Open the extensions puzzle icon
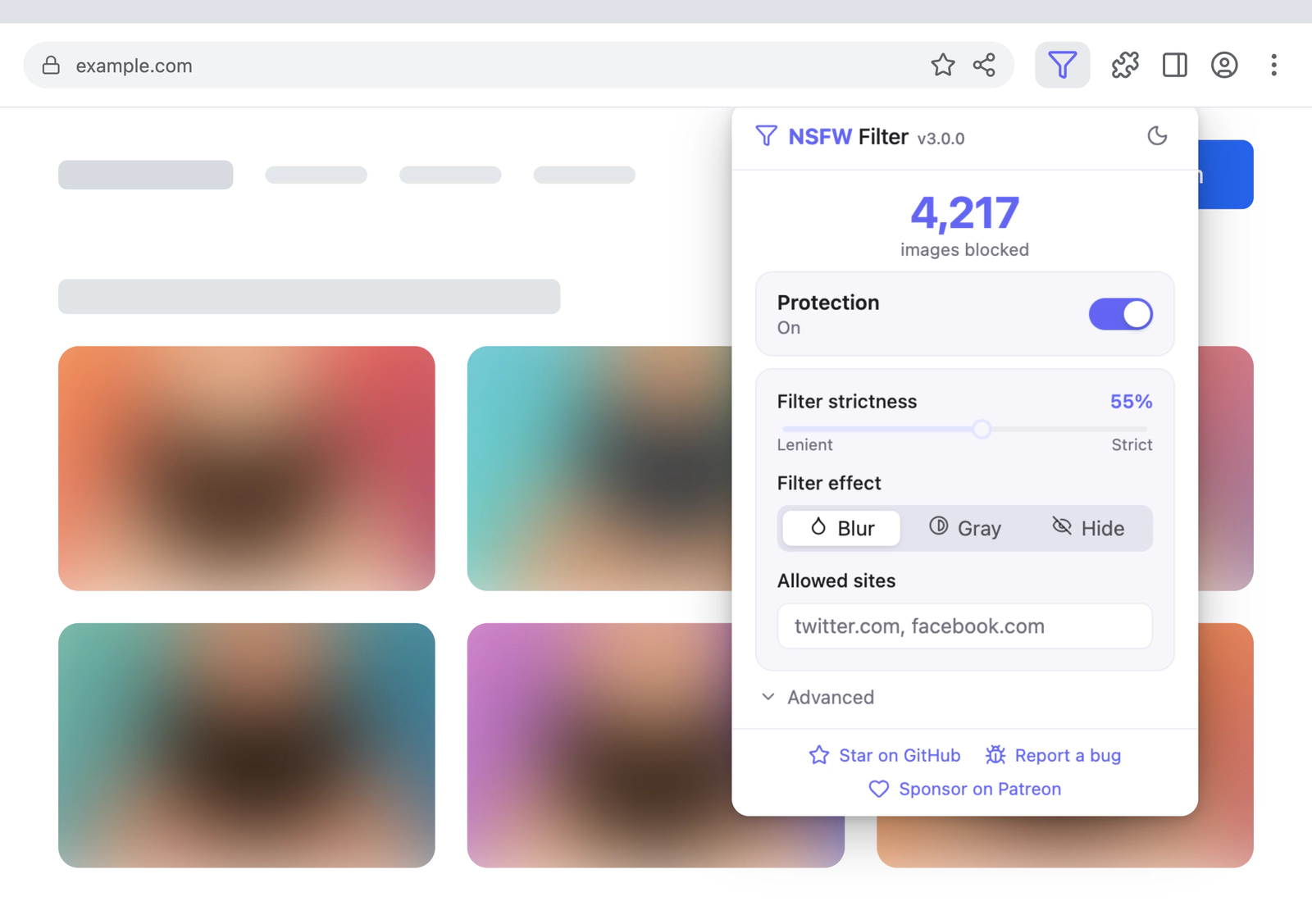 tap(1125, 65)
